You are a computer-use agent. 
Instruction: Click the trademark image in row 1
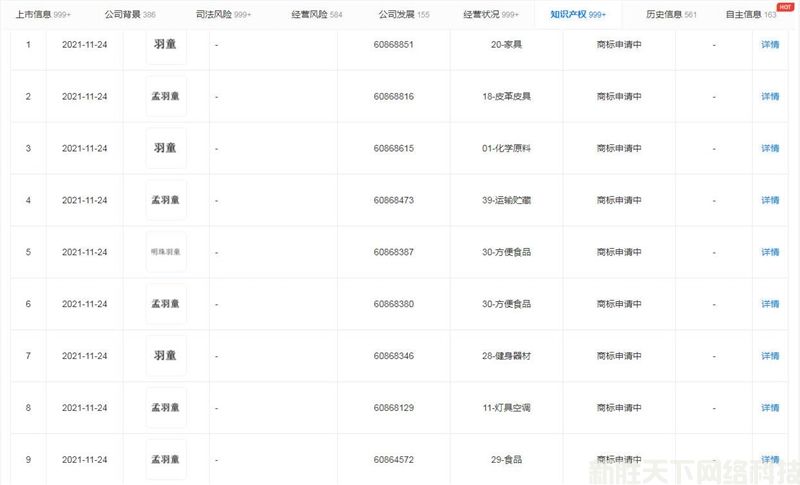pyautogui.click(x=166, y=45)
